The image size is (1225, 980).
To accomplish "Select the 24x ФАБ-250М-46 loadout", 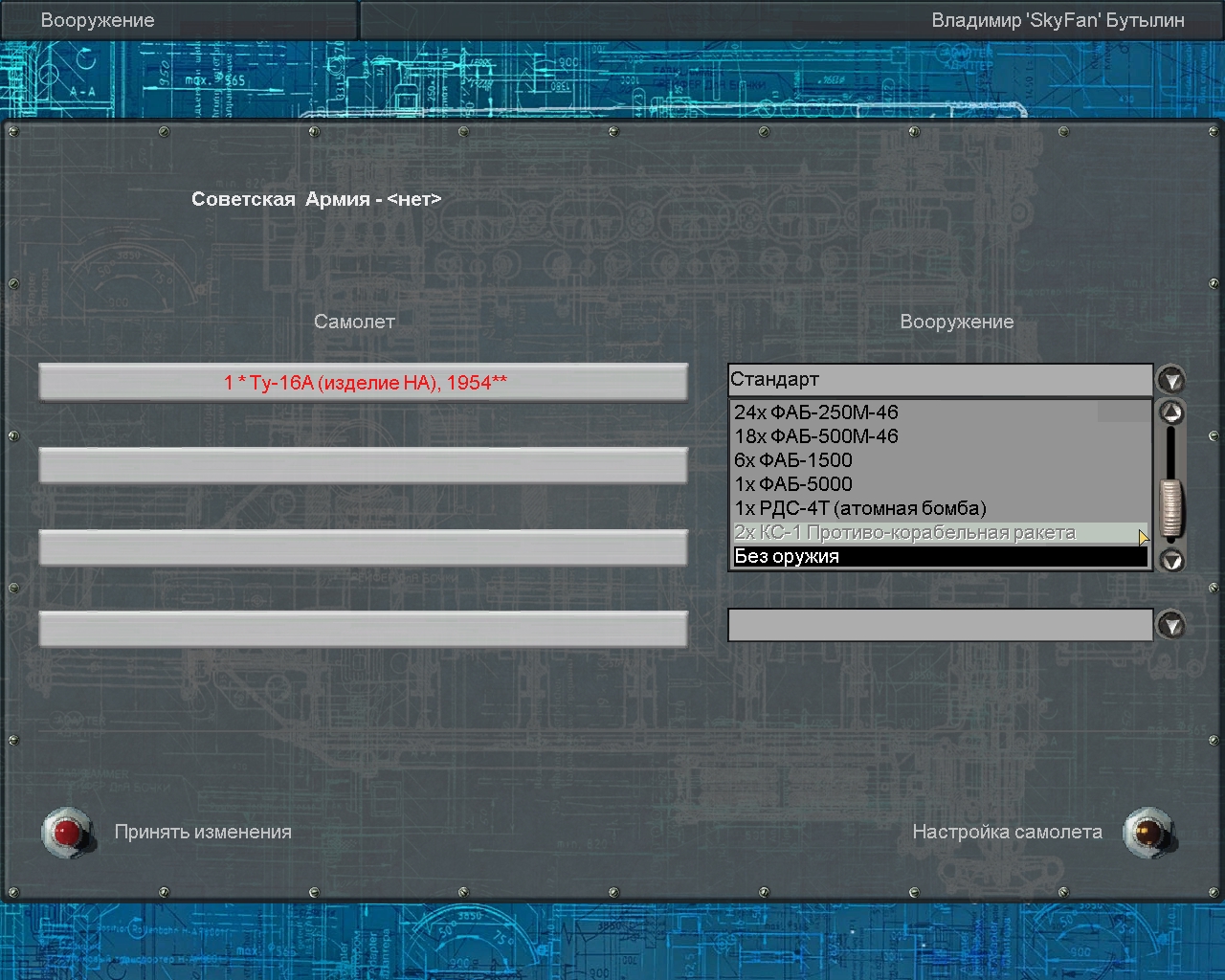I will 940,412.
